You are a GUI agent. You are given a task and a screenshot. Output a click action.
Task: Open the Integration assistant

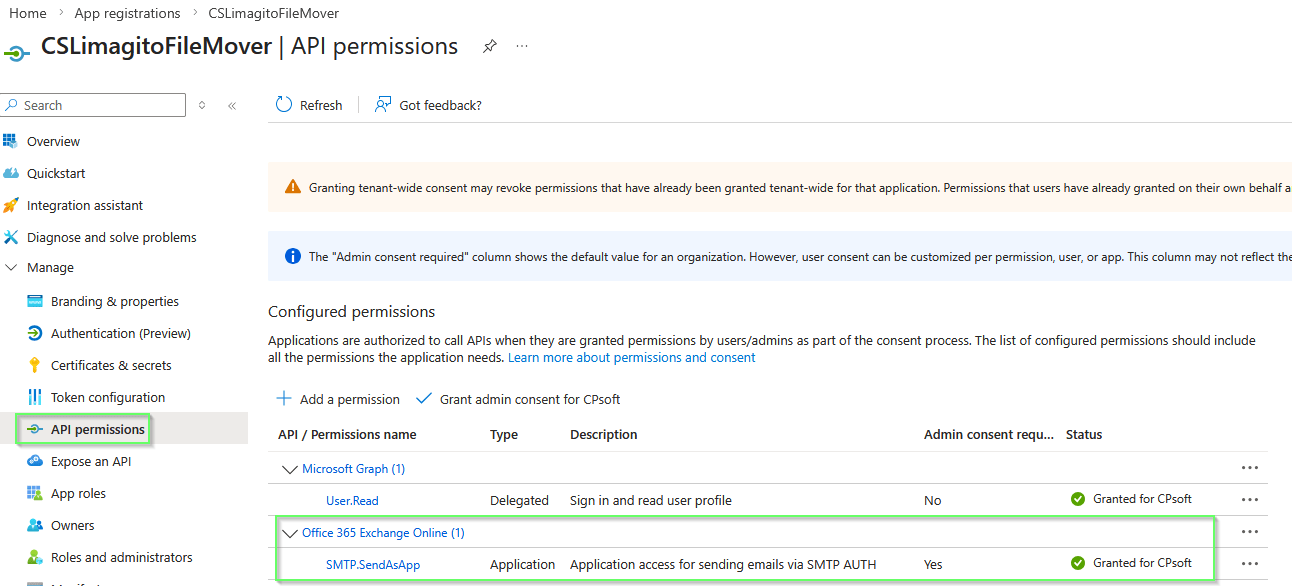80,204
